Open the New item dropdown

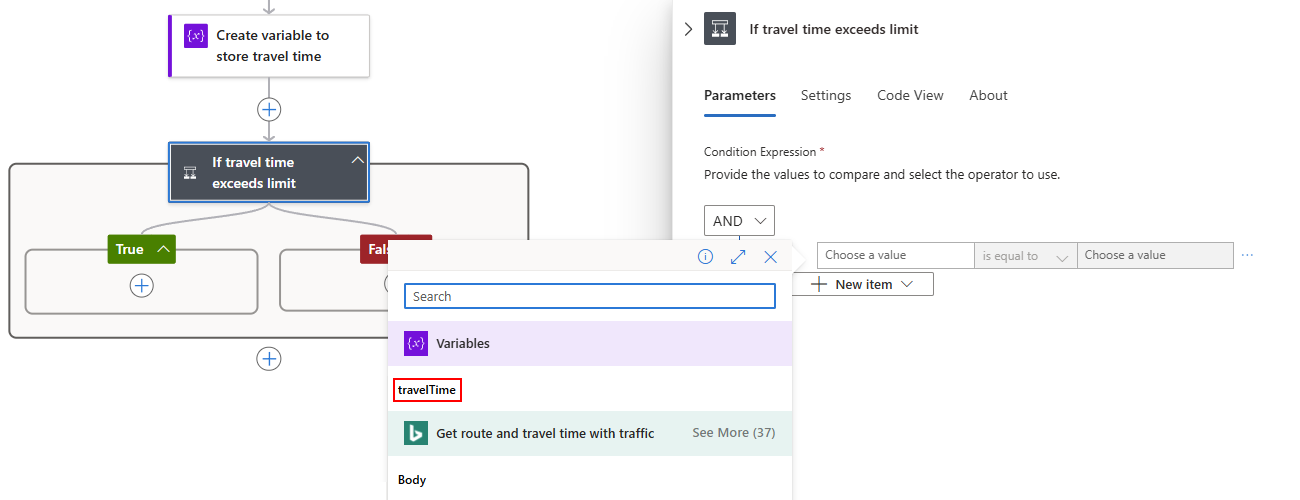click(863, 284)
